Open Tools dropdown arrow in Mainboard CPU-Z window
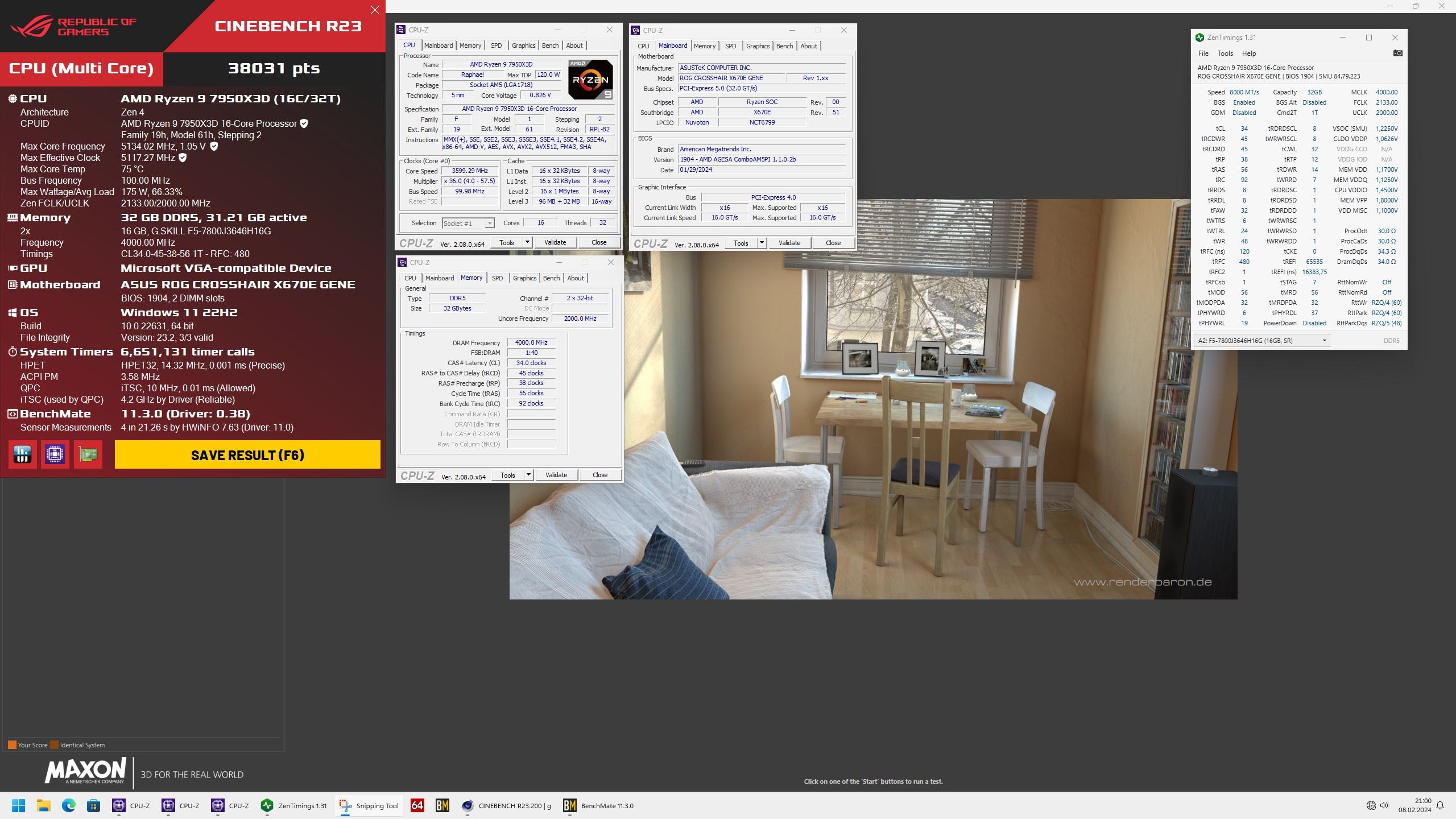 pyautogui.click(x=762, y=243)
